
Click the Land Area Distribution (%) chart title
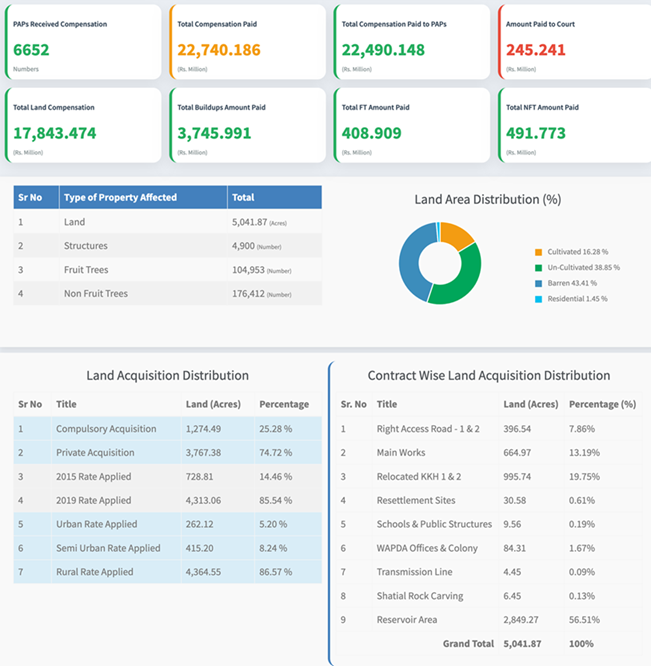tap(488, 199)
